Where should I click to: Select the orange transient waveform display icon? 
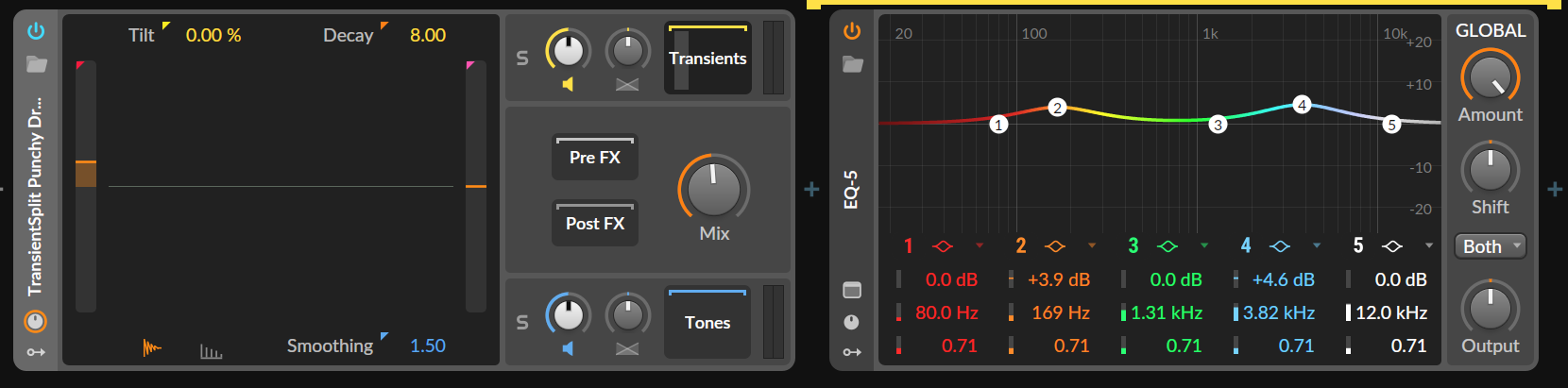152,348
